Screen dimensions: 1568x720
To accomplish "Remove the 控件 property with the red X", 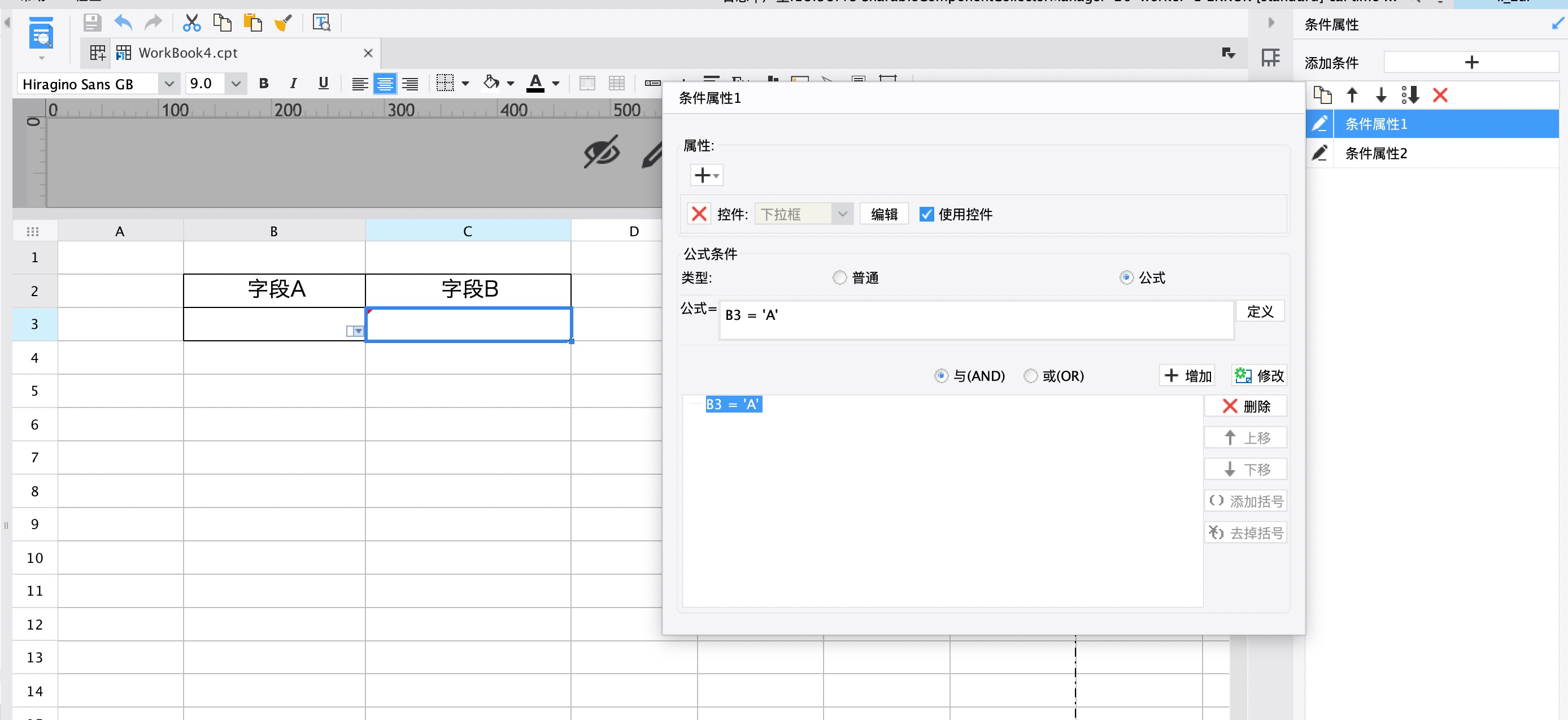I will 699,214.
